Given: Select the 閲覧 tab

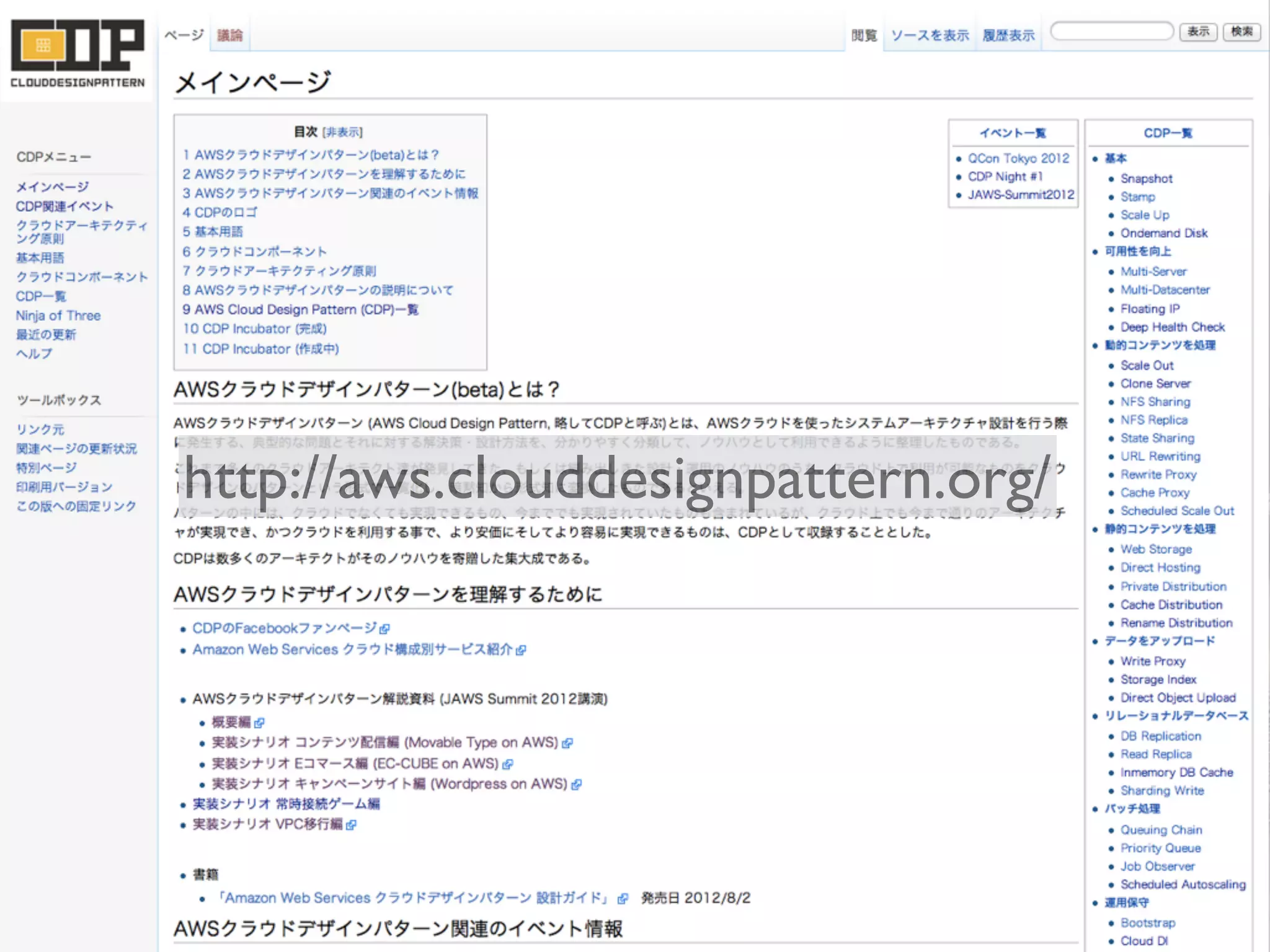Looking at the screenshot, I should point(864,35).
